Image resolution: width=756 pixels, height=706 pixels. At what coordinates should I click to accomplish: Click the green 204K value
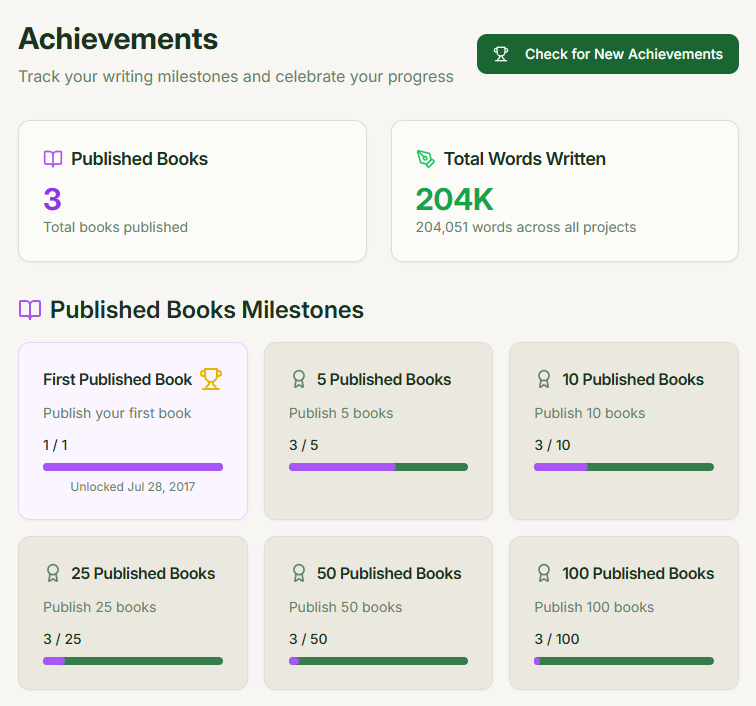(455, 199)
